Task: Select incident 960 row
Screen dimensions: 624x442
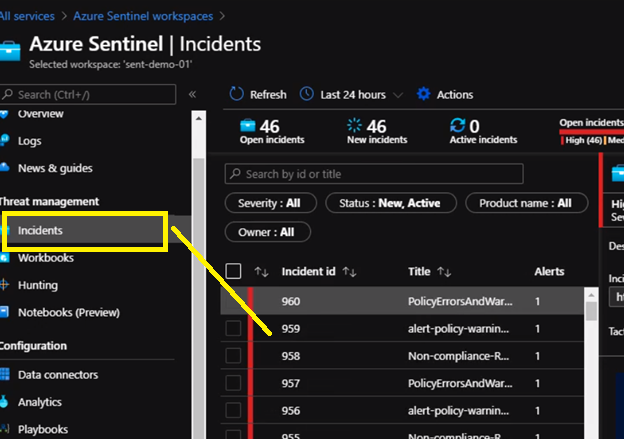Action: (x=402, y=301)
